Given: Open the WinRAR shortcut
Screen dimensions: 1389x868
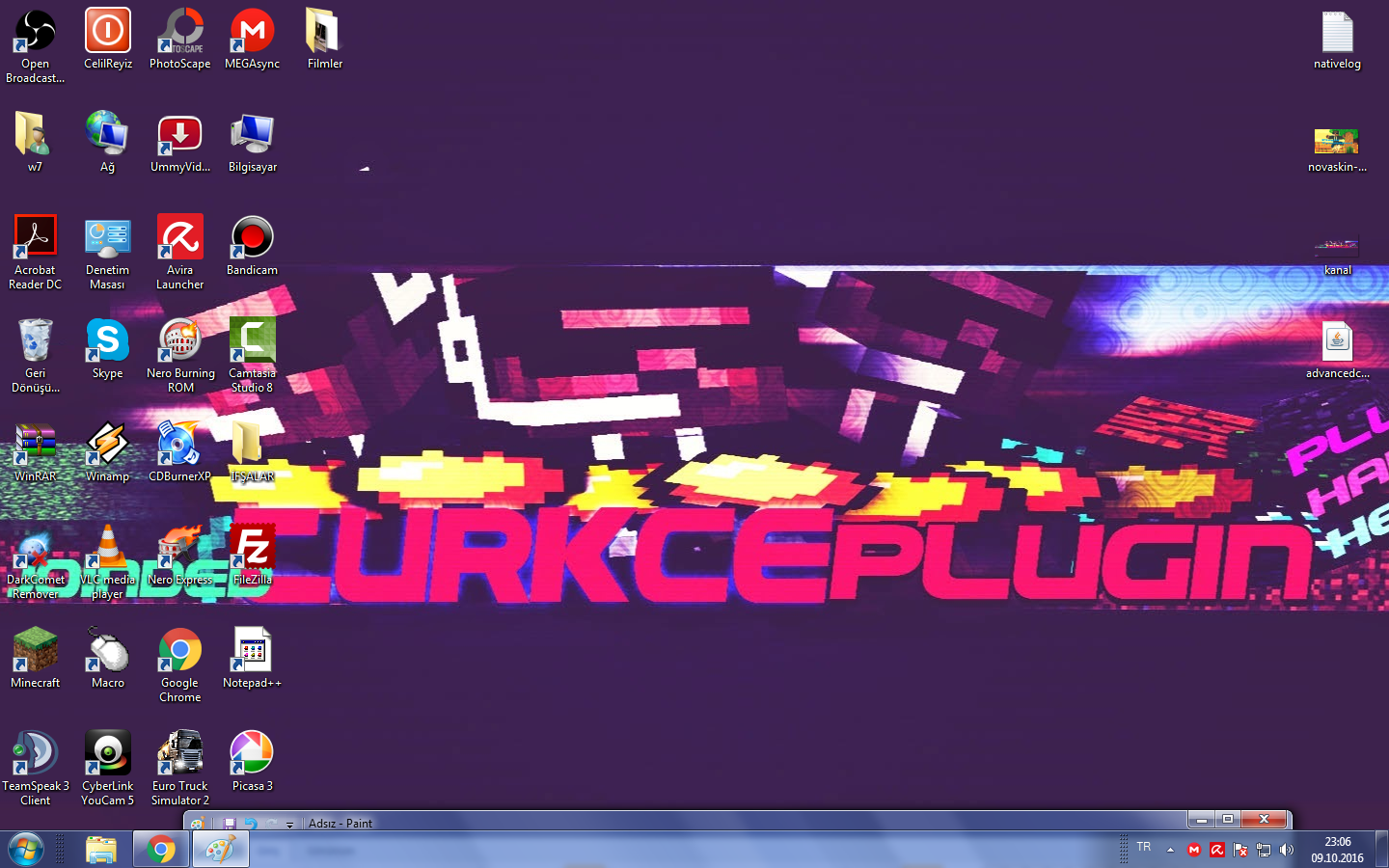Looking at the screenshot, I should click(x=35, y=451).
